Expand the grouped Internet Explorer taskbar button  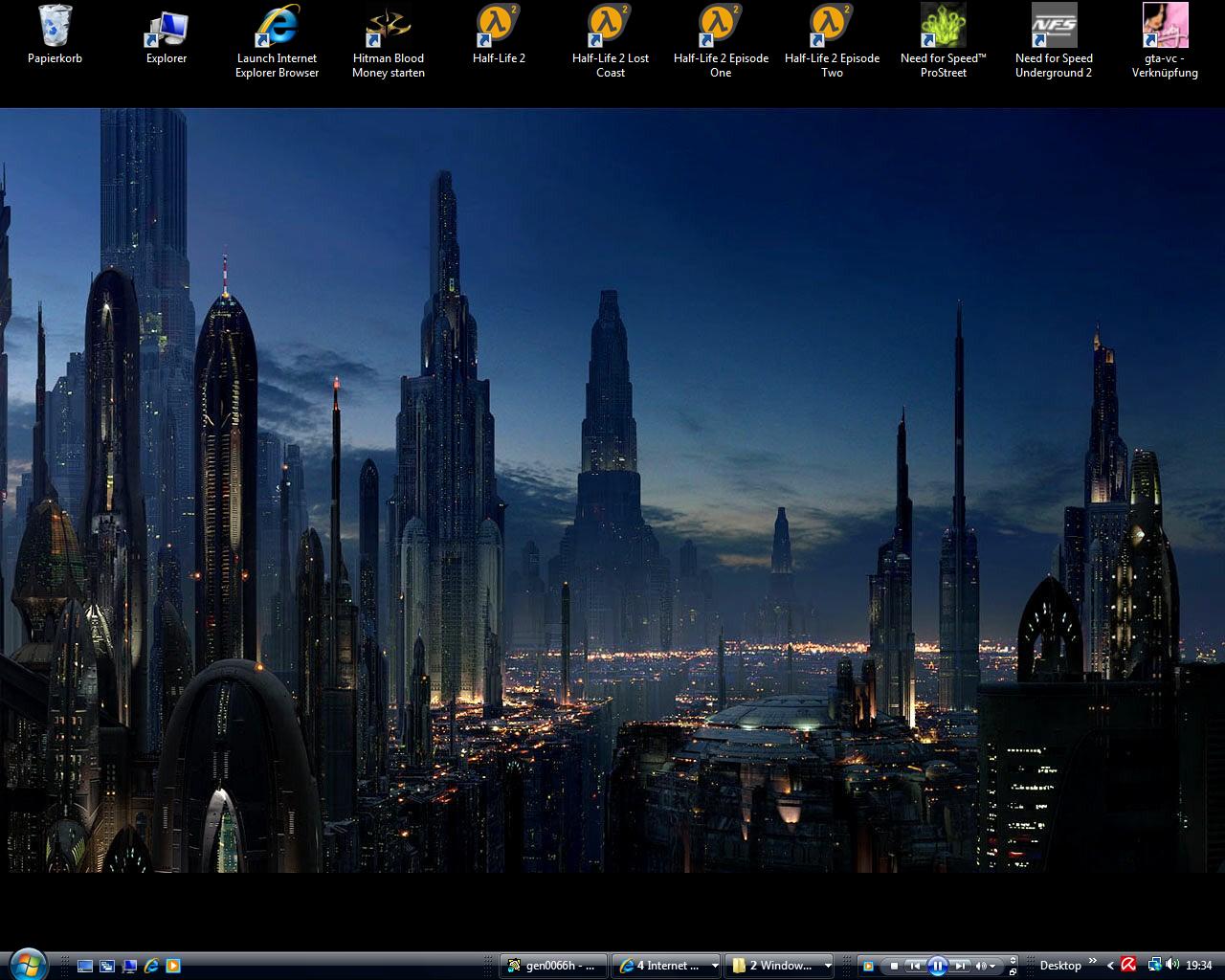tap(714, 966)
